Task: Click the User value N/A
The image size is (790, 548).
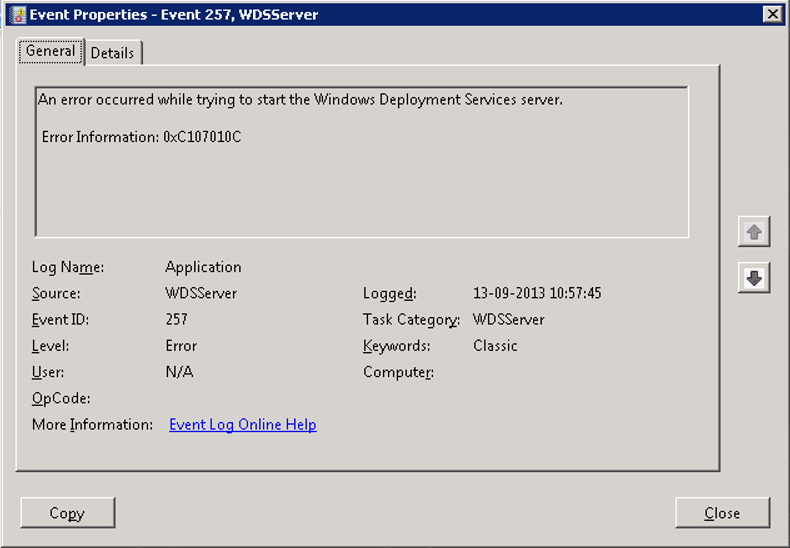Action: pyautogui.click(x=179, y=372)
